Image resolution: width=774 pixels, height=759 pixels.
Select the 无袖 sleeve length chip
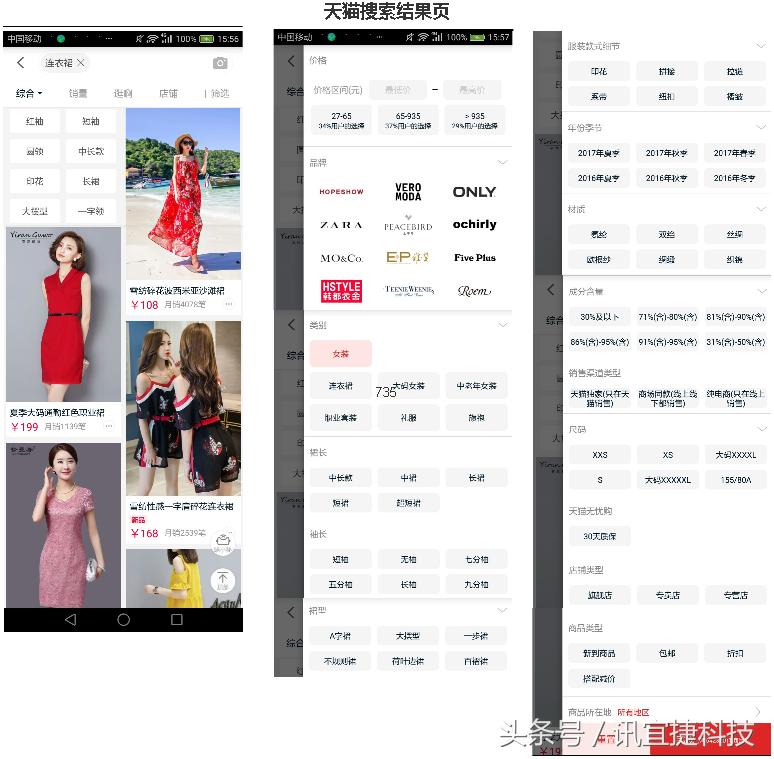408,559
